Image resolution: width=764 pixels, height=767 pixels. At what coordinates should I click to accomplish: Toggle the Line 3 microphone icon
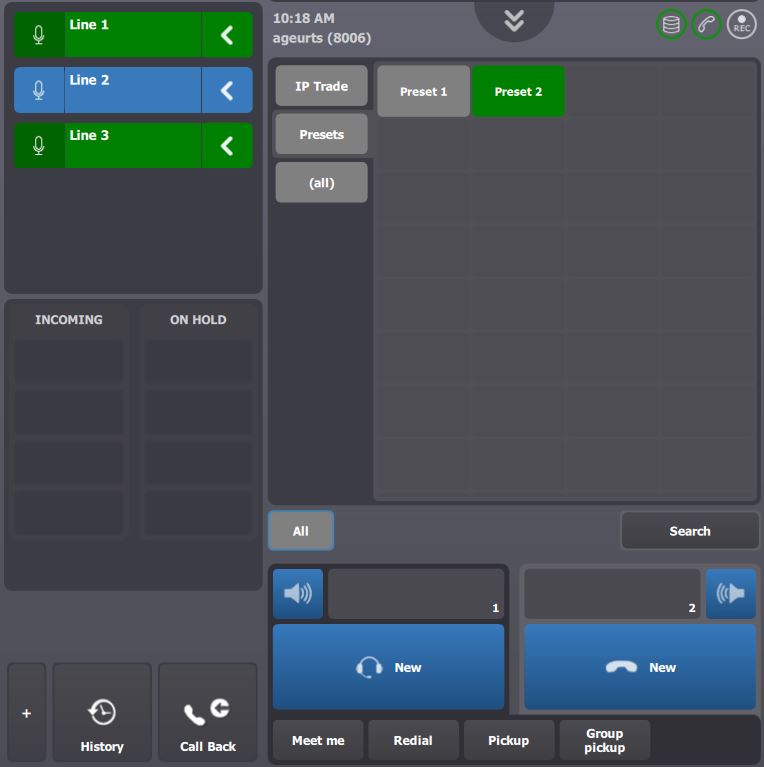tap(39, 145)
